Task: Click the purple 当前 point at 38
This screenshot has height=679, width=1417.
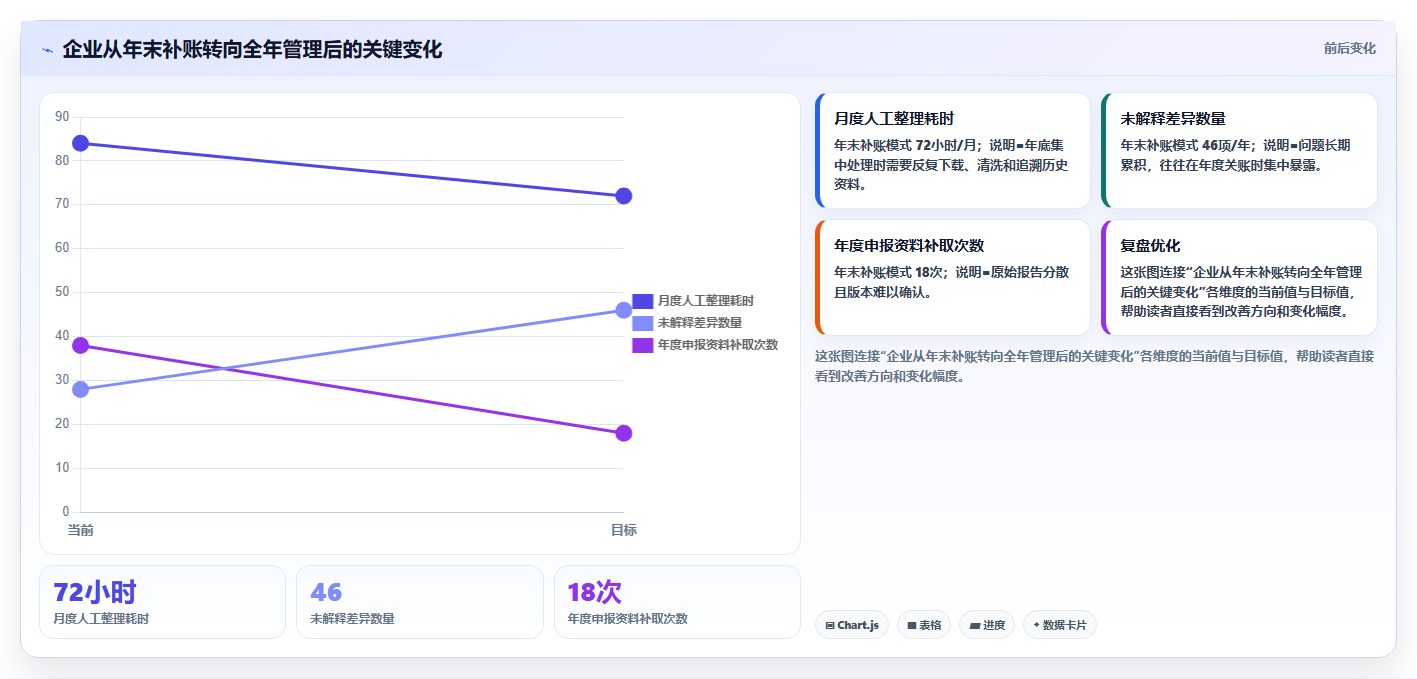Action: point(80,346)
